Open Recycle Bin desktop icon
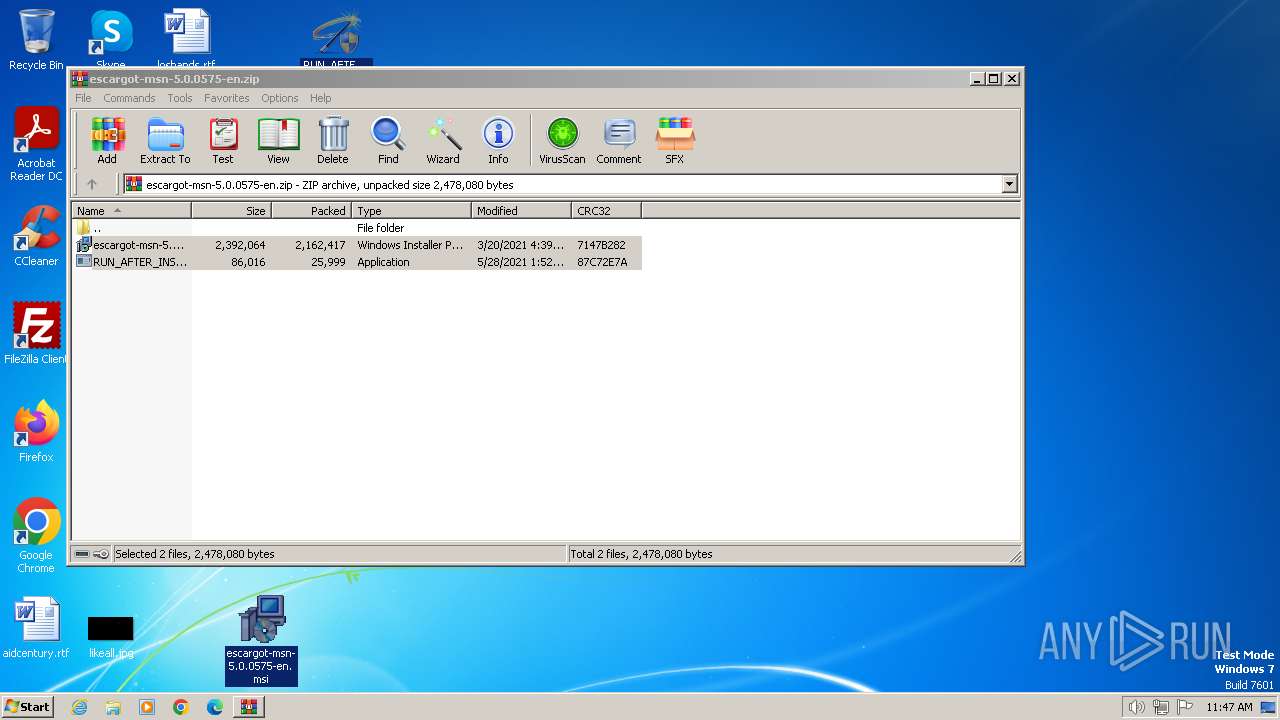 36,40
